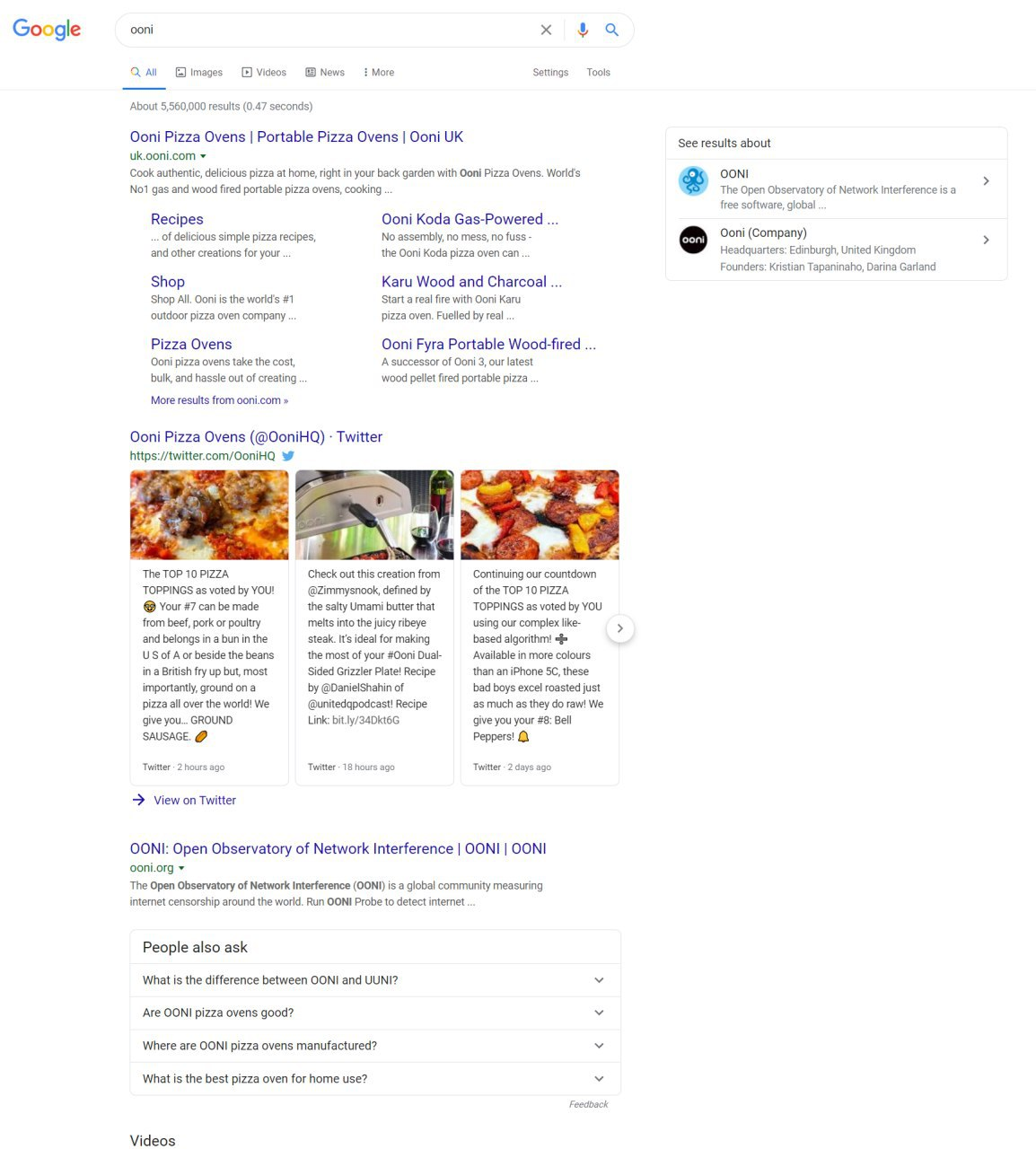
Task: Open the Ooni company black logo
Action: pyautogui.click(x=693, y=240)
